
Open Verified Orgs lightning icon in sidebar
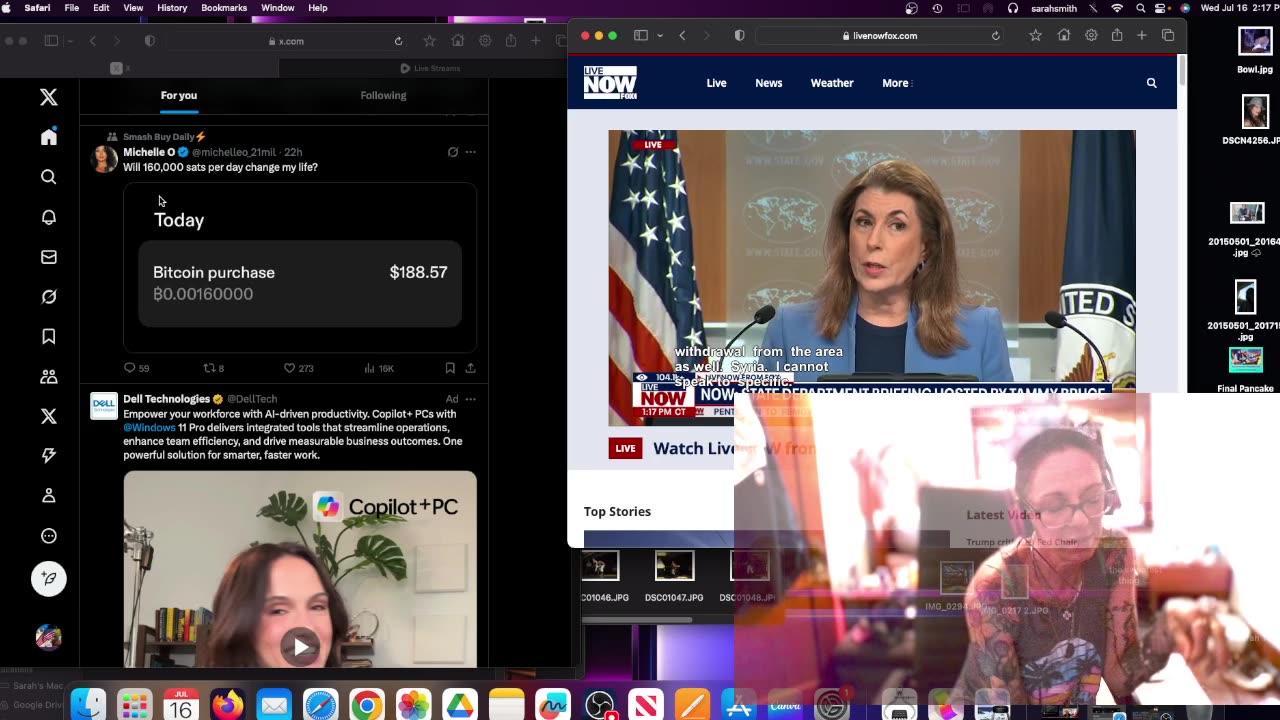(x=48, y=456)
